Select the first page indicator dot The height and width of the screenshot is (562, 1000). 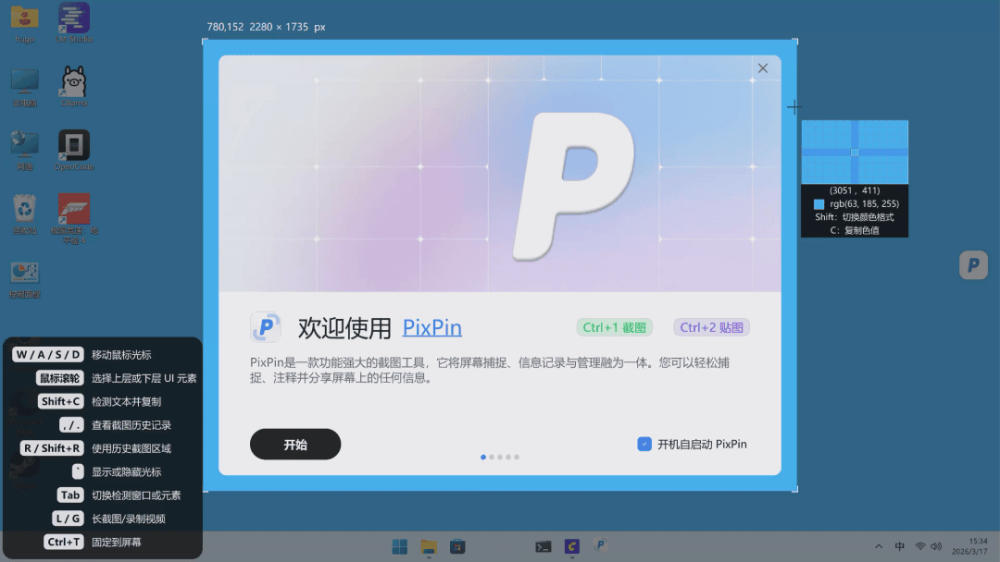tap(483, 457)
